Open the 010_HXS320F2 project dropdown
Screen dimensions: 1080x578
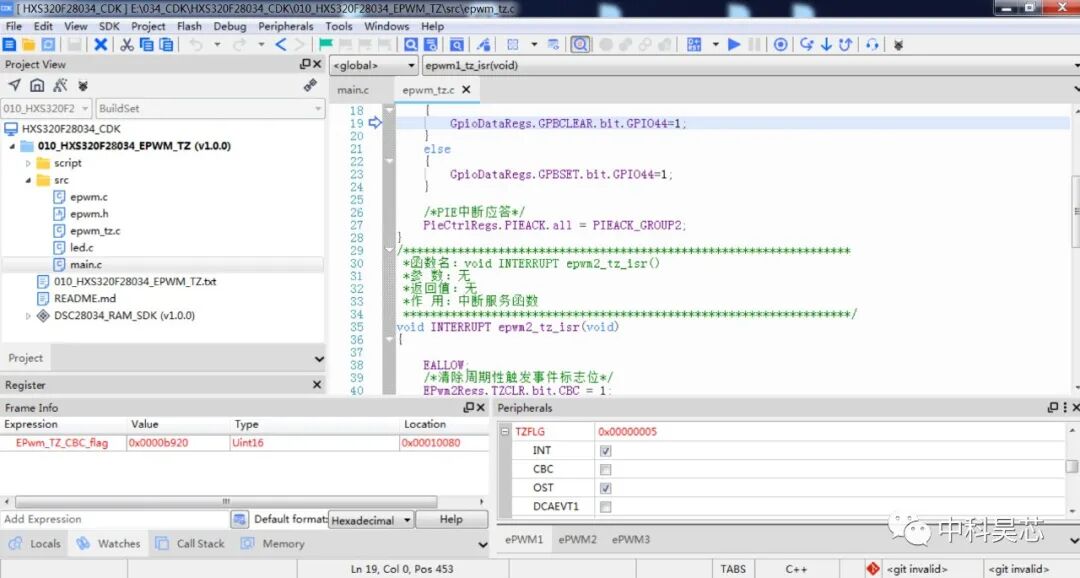pyautogui.click(x=45, y=108)
